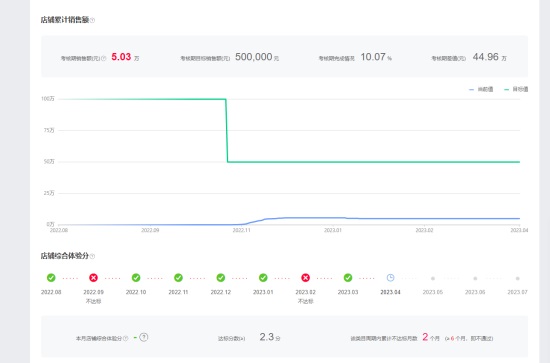Click green check icon for 2022.11

pyautogui.click(x=178, y=278)
